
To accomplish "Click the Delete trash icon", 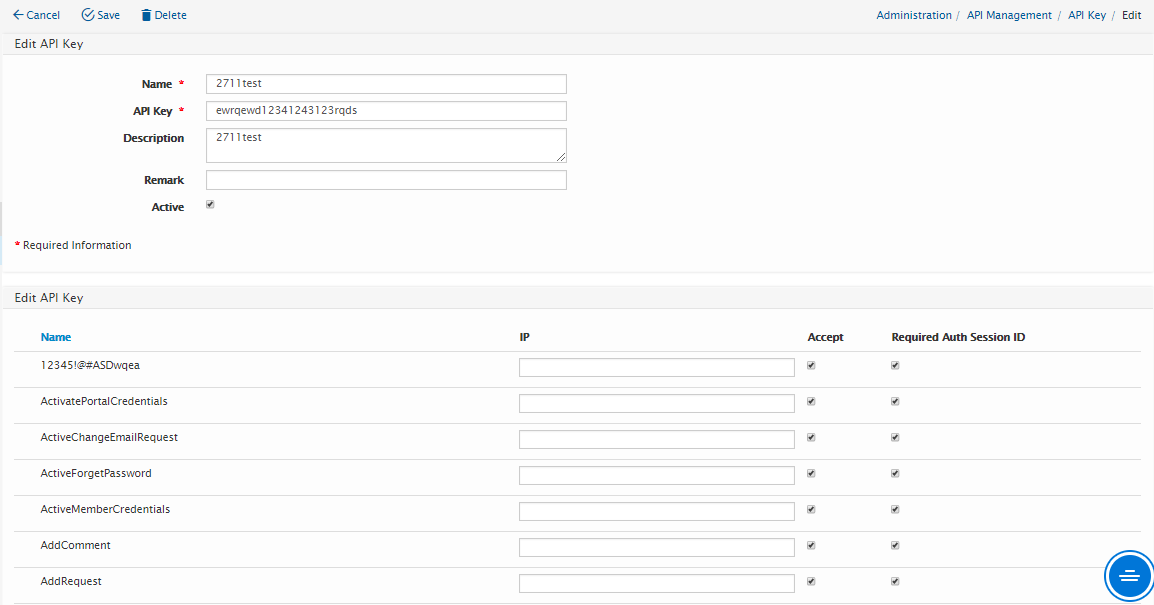I will 146,15.
